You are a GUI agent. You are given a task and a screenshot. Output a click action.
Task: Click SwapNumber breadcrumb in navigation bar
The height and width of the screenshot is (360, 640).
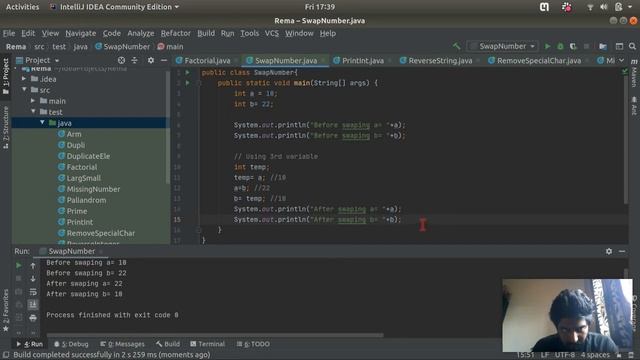(x=122, y=47)
